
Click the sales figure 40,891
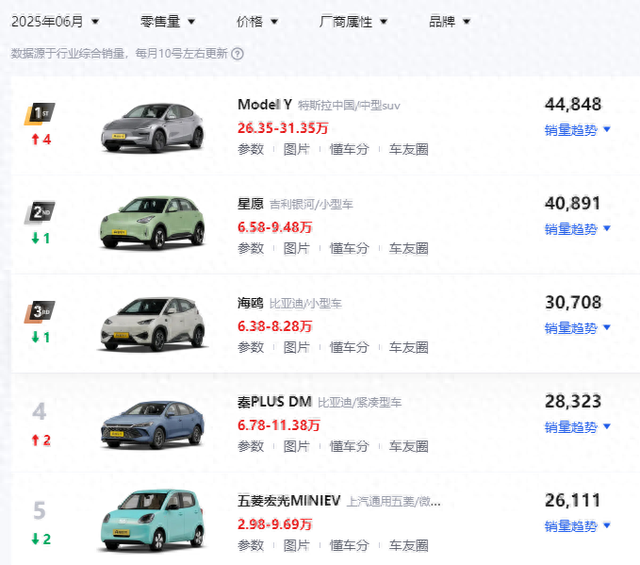(x=573, y=203)
